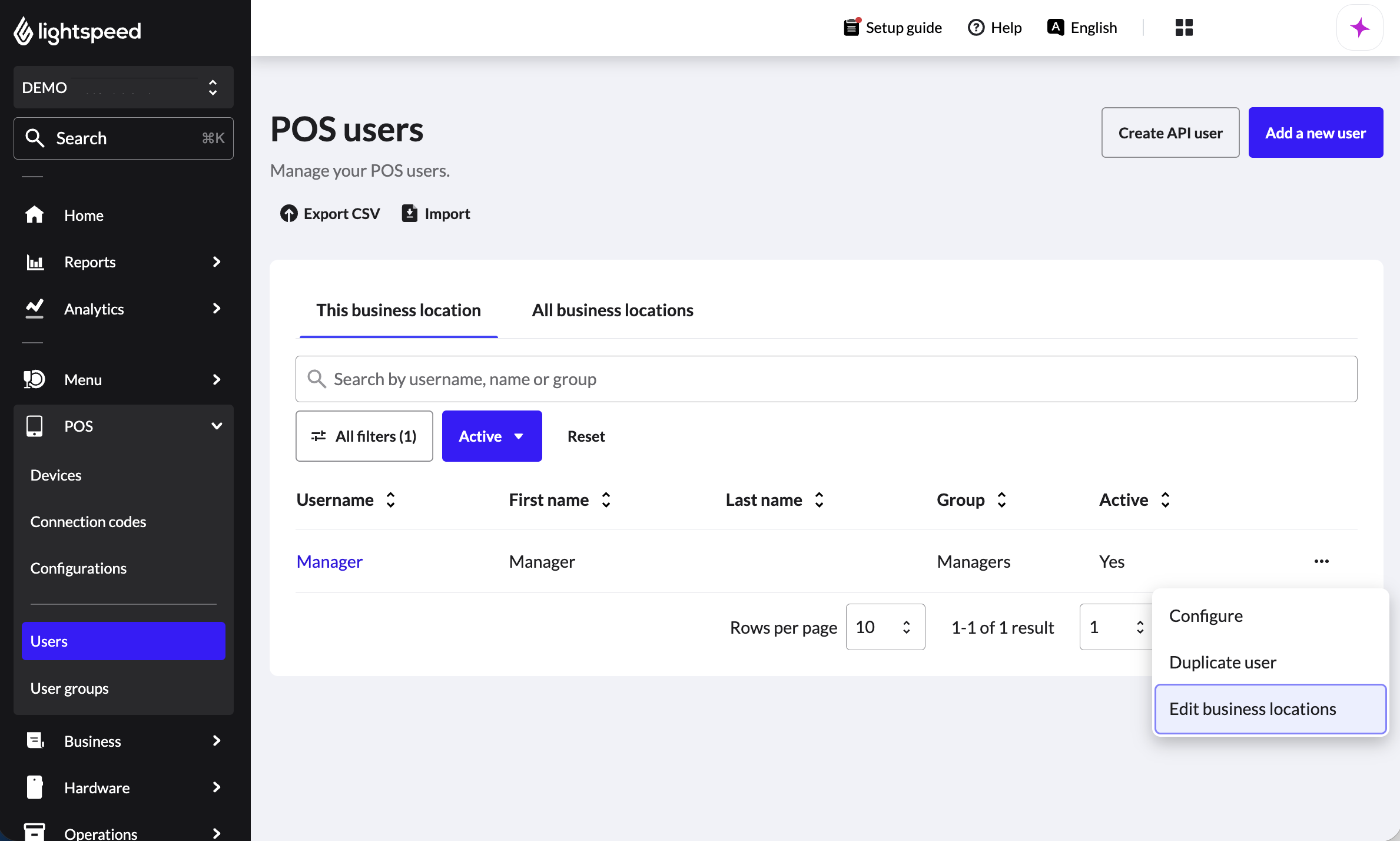This screenshot has height=841, width=1400.
Task: Click the sidebar Search box
Action: coord(124,138)
